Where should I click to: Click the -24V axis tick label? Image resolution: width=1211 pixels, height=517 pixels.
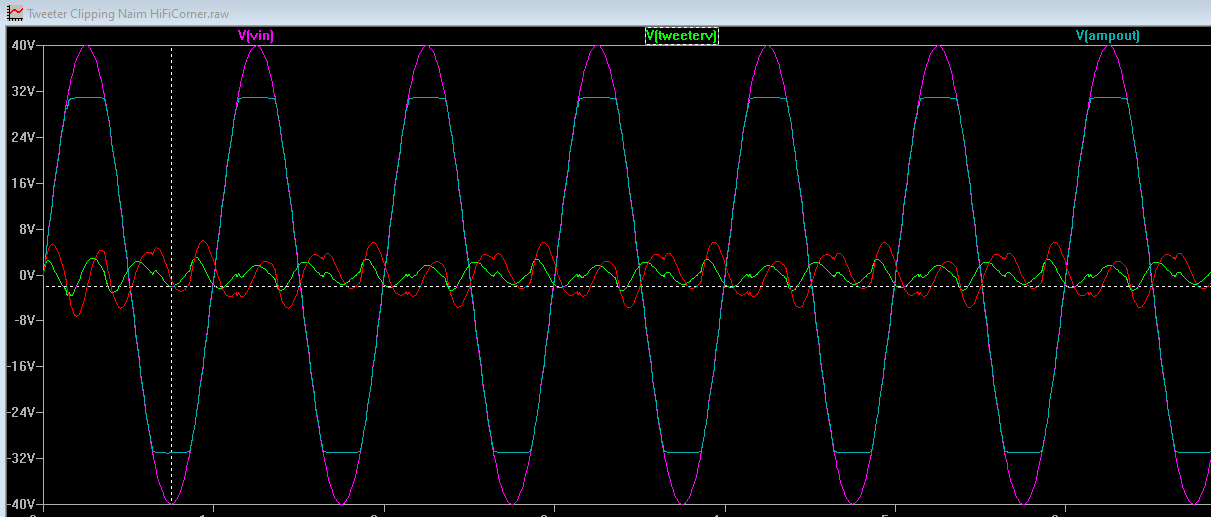pyautogui.click(x=21, y=412)
